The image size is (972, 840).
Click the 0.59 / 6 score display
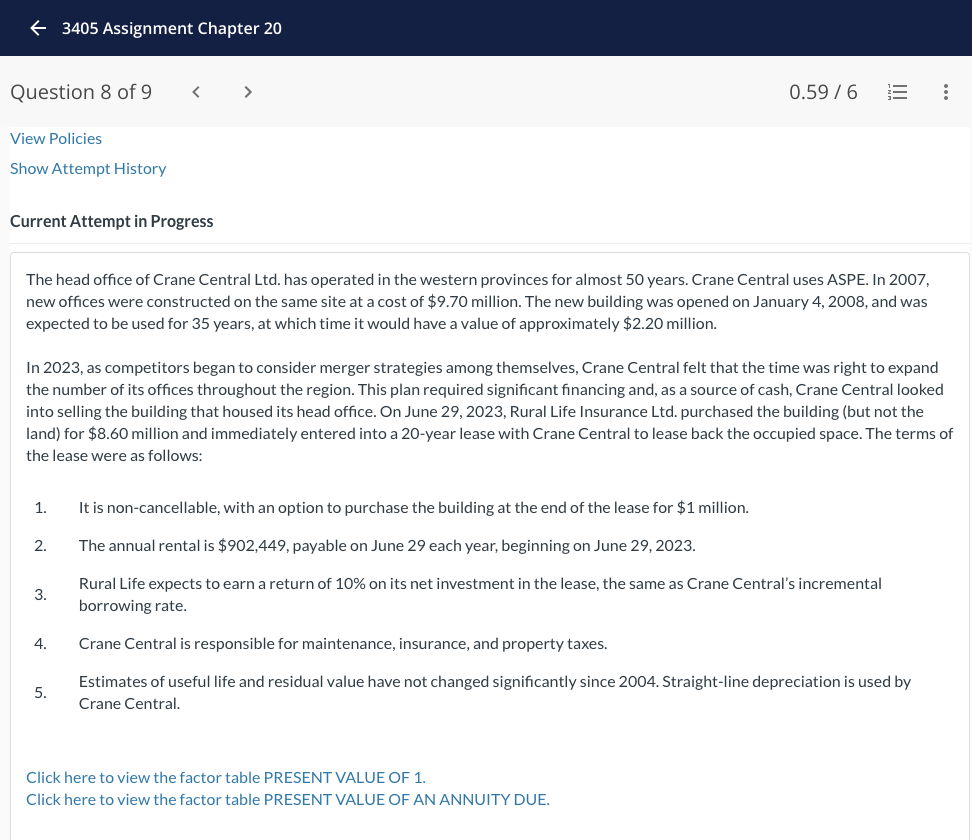pos(823,91)
